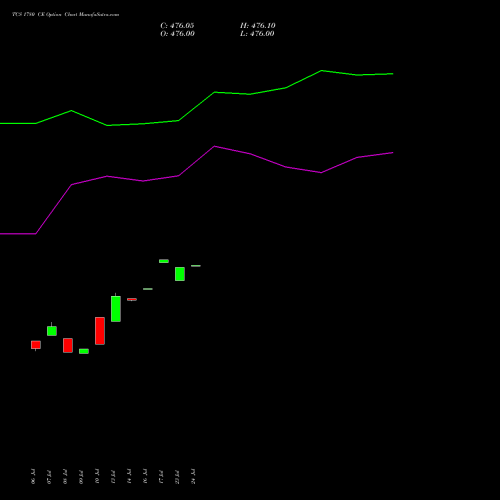Screen dimensions: 500x500
Task: Select the 06 Jul date label
Action: 33,477
